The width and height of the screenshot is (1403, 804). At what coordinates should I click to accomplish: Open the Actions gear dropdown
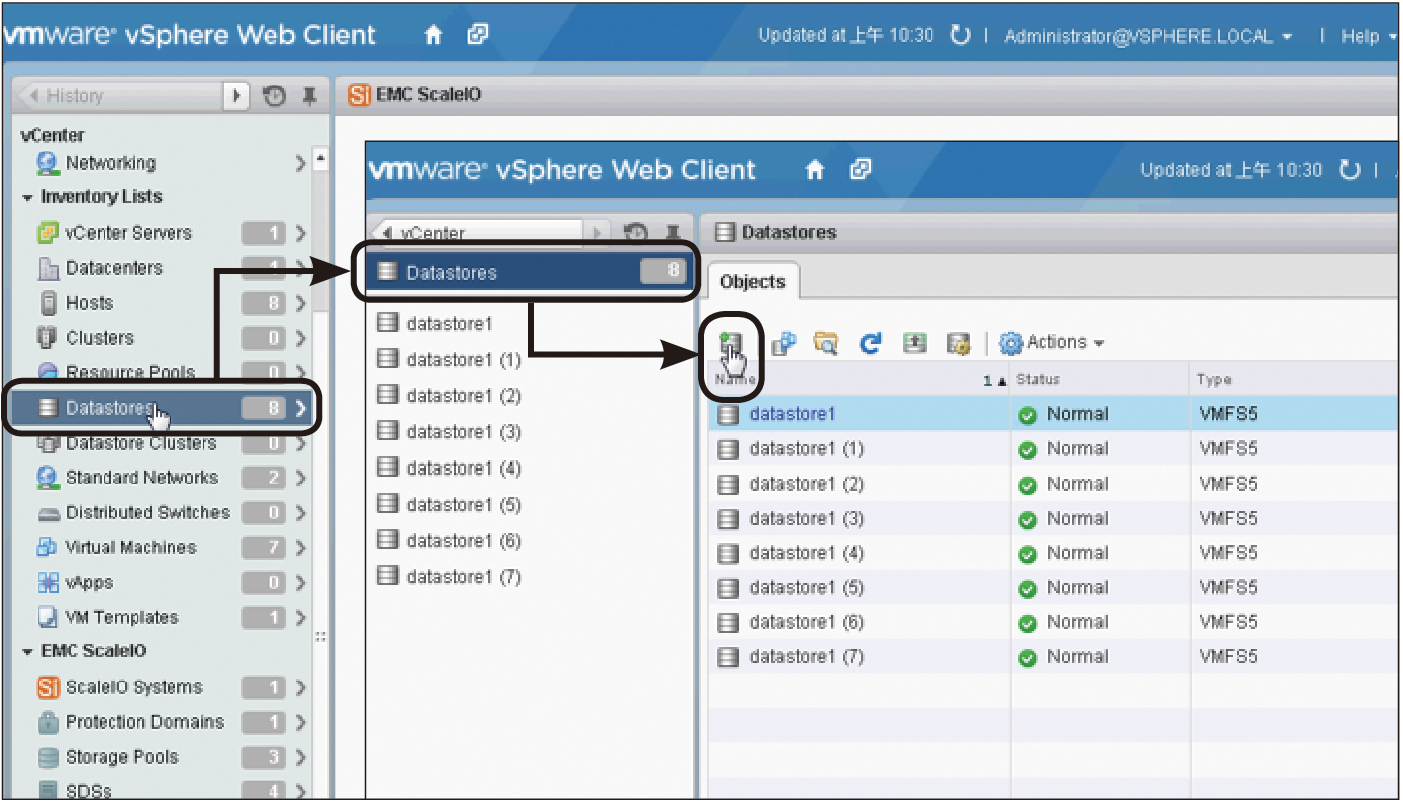[x=1052, y=343]
